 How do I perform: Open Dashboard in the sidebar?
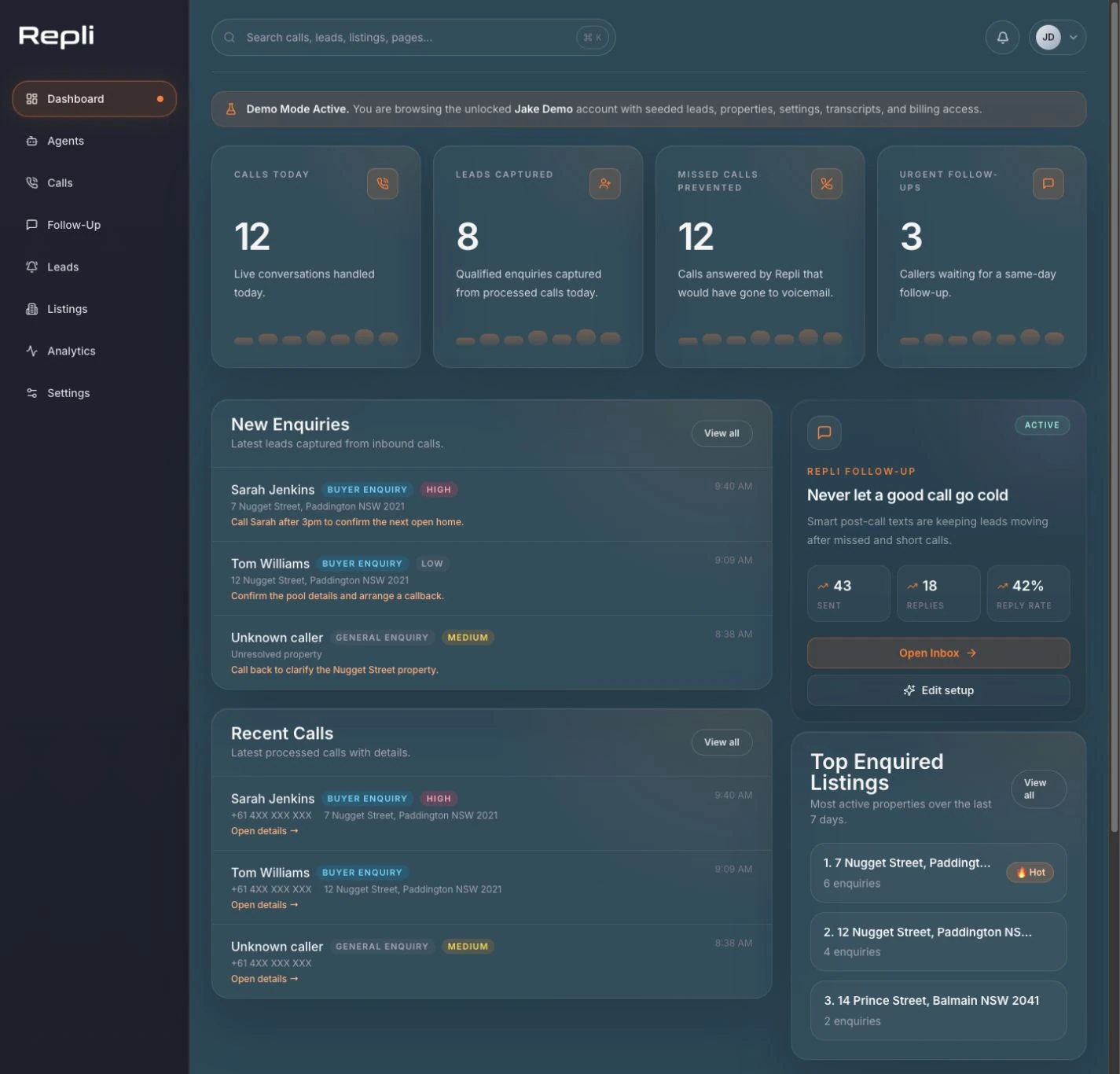pyautogui.click(x=94, y=99)
